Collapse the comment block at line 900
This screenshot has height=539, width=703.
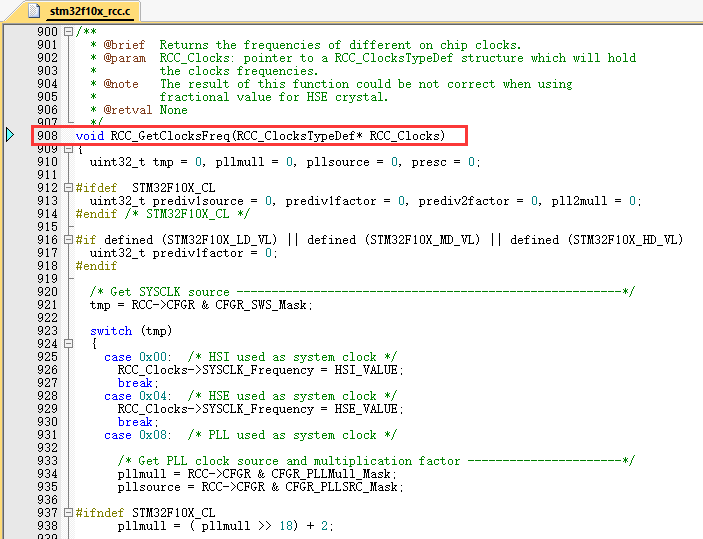point(69,31)
